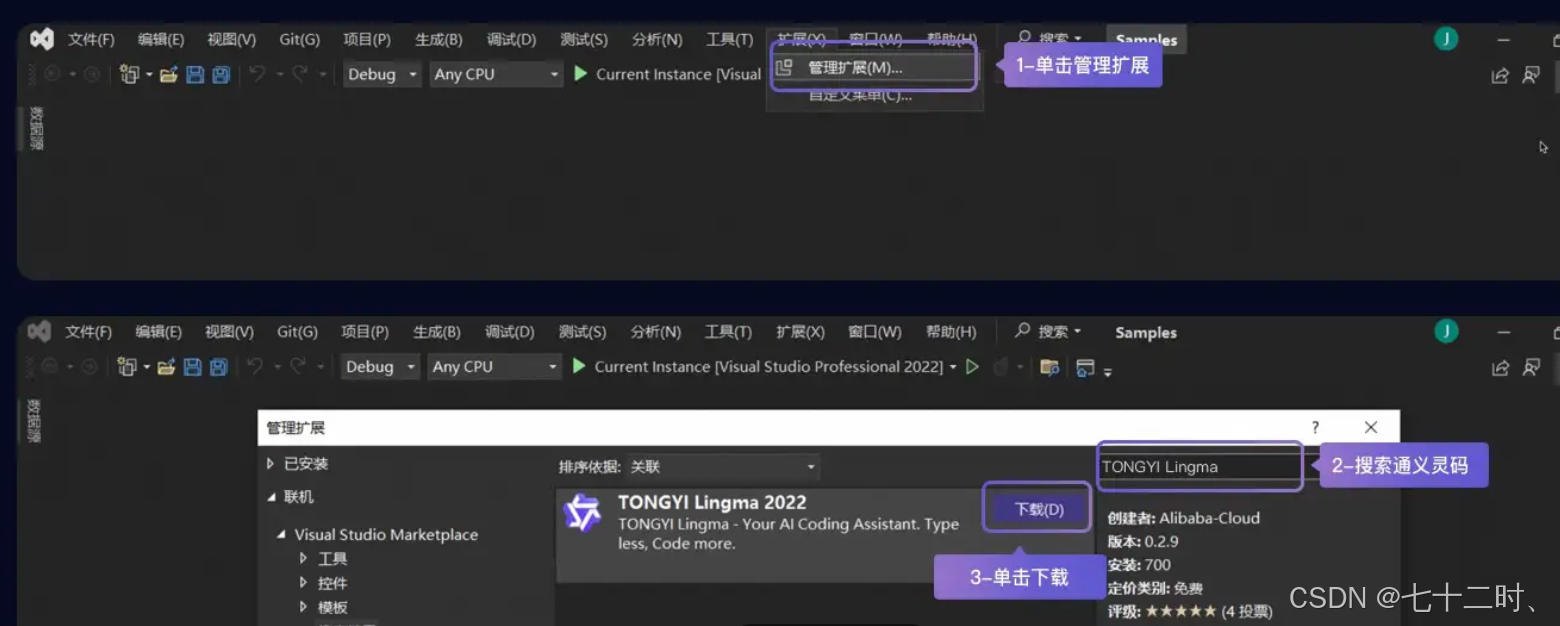Click extension search field containing TONGYI Lingma

[x=1200, y=467]
